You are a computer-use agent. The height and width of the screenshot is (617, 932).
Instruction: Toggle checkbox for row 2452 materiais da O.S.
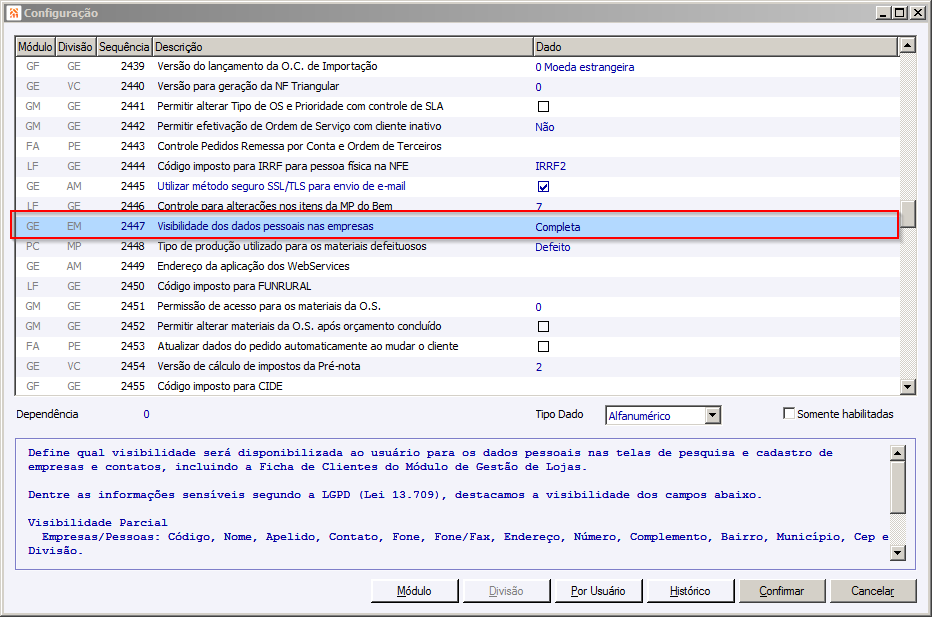(x=543, y=326)
